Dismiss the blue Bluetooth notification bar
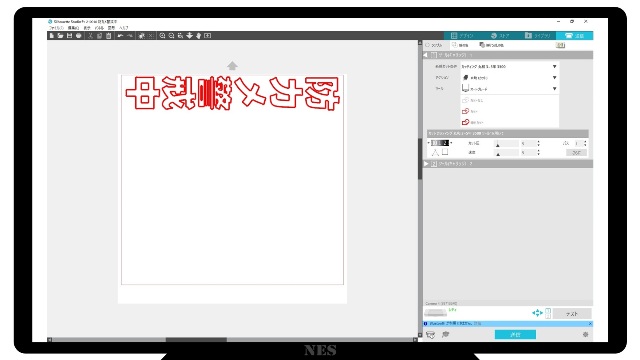The width and height of the screenshot is (640, 360). click(x=590, y=324)
